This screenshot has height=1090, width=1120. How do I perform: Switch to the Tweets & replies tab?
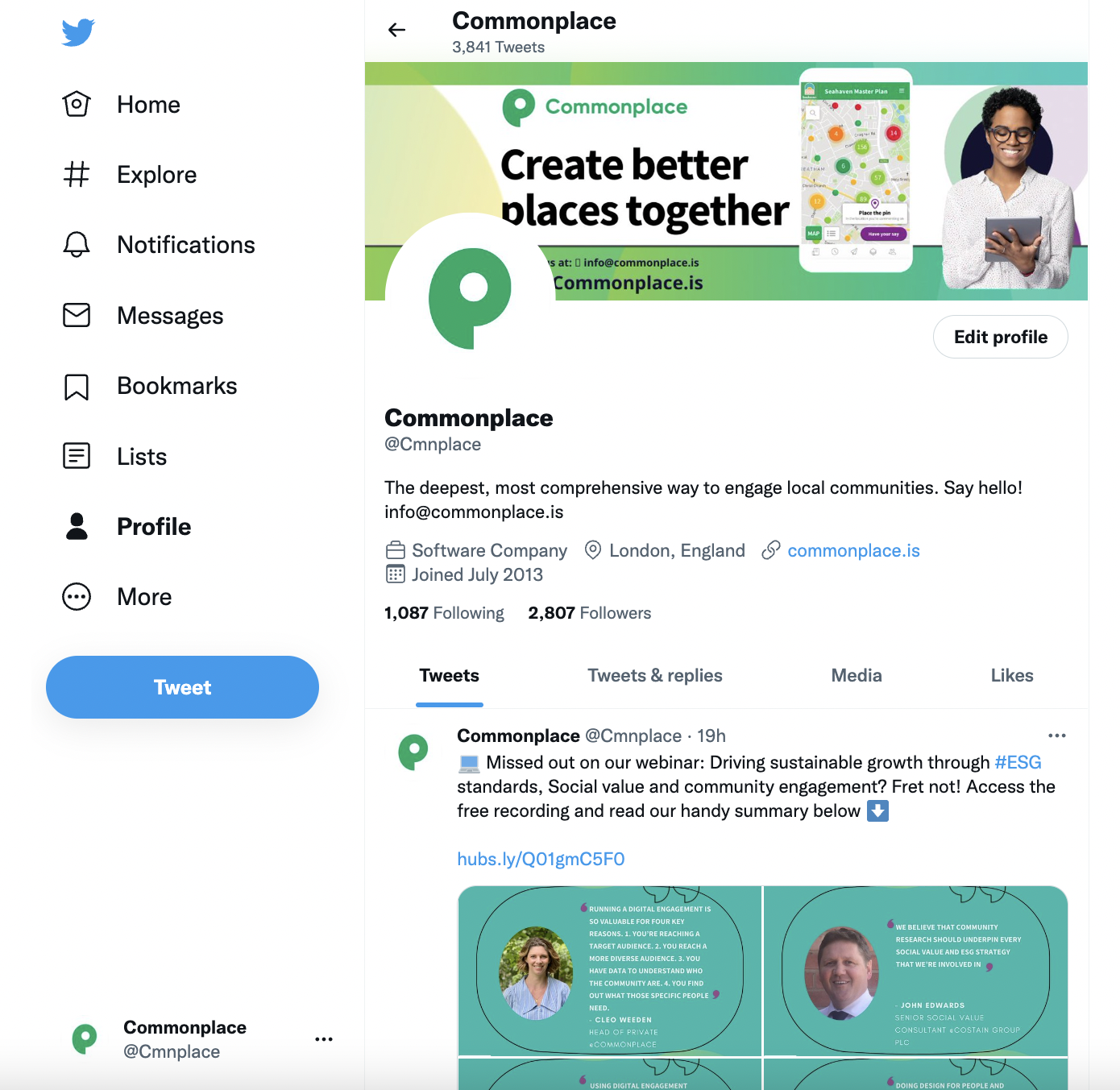(655, 675)
